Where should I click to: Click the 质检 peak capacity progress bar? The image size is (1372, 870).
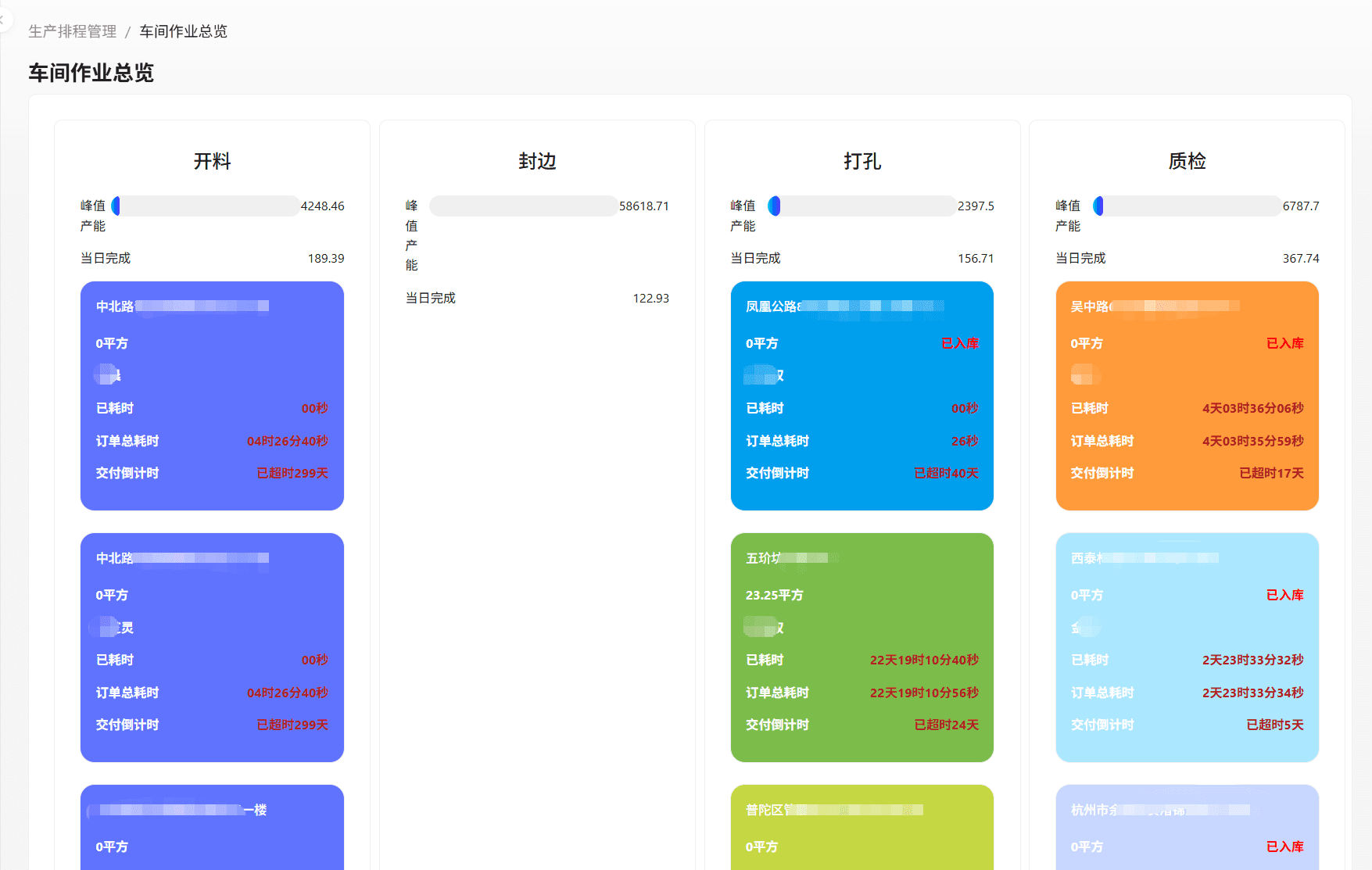[x=1187, y=206]
